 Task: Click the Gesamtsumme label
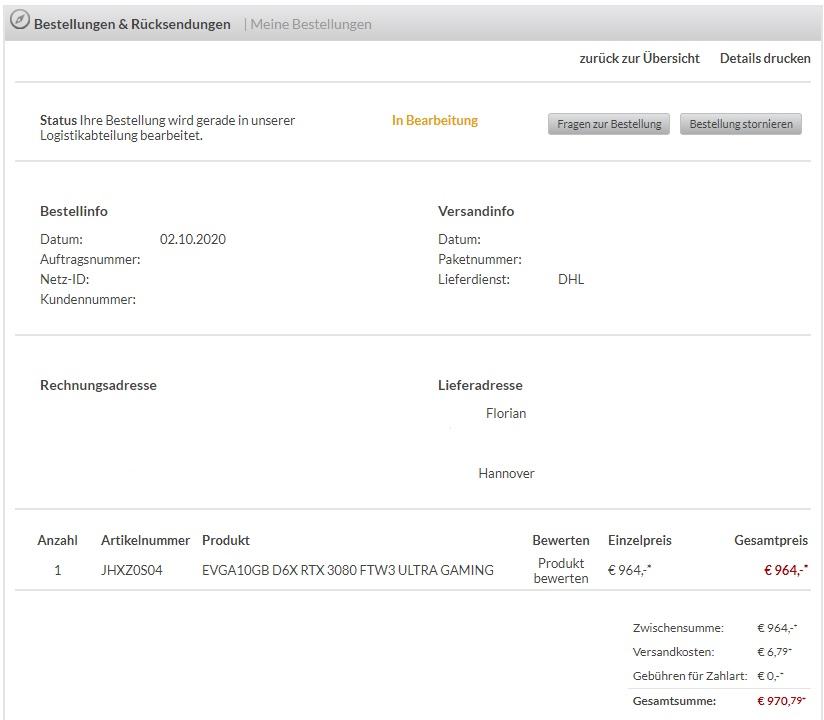(674, 701)
